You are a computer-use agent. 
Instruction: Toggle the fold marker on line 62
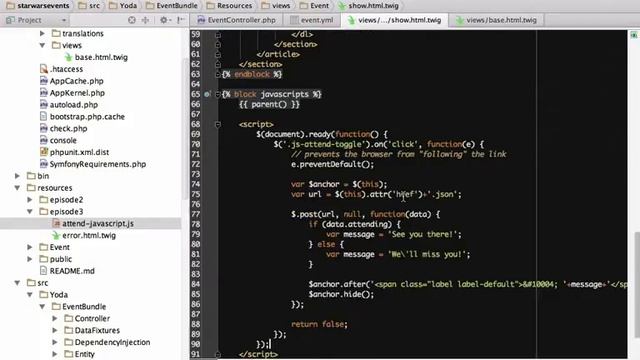point(218,64)
